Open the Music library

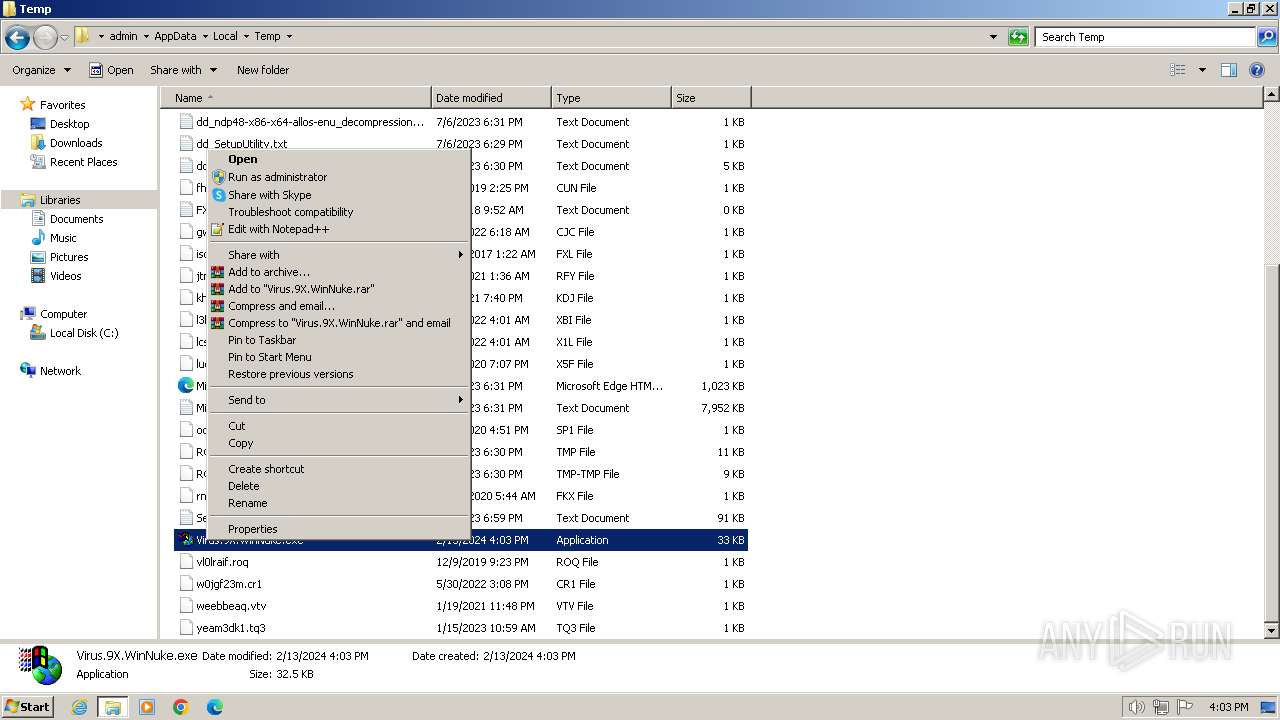[x=63, y=238]
